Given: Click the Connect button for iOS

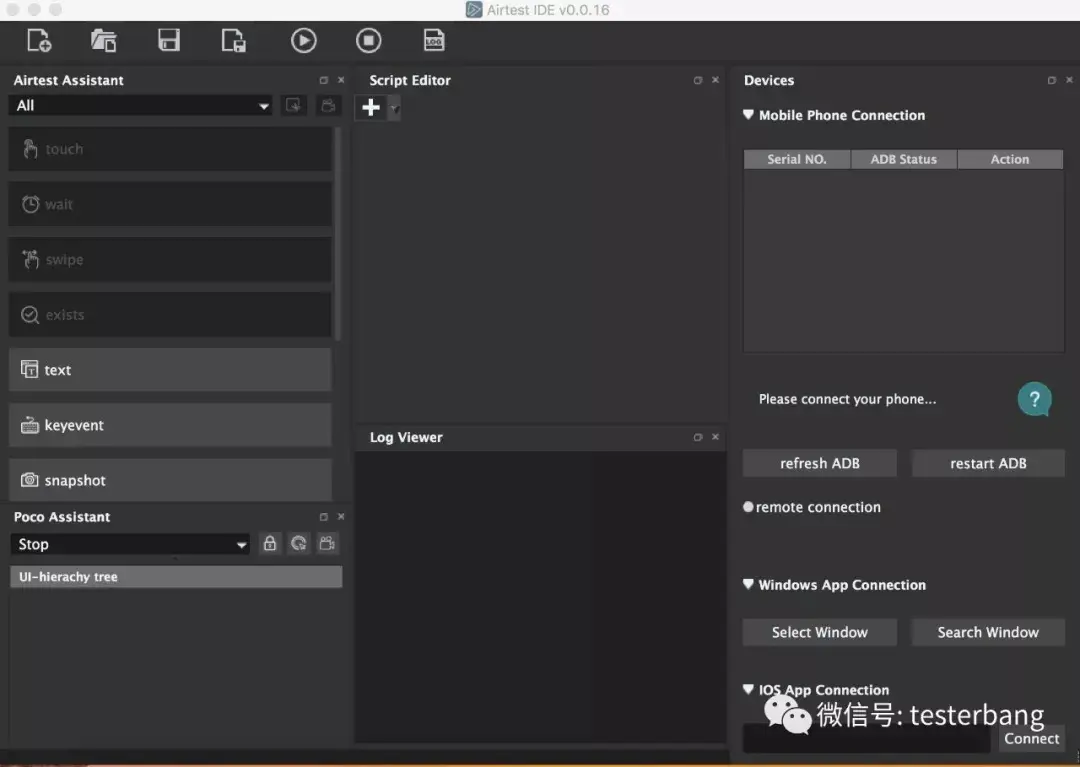Looking at the screenshot, I should click(x=1031, y=738).
